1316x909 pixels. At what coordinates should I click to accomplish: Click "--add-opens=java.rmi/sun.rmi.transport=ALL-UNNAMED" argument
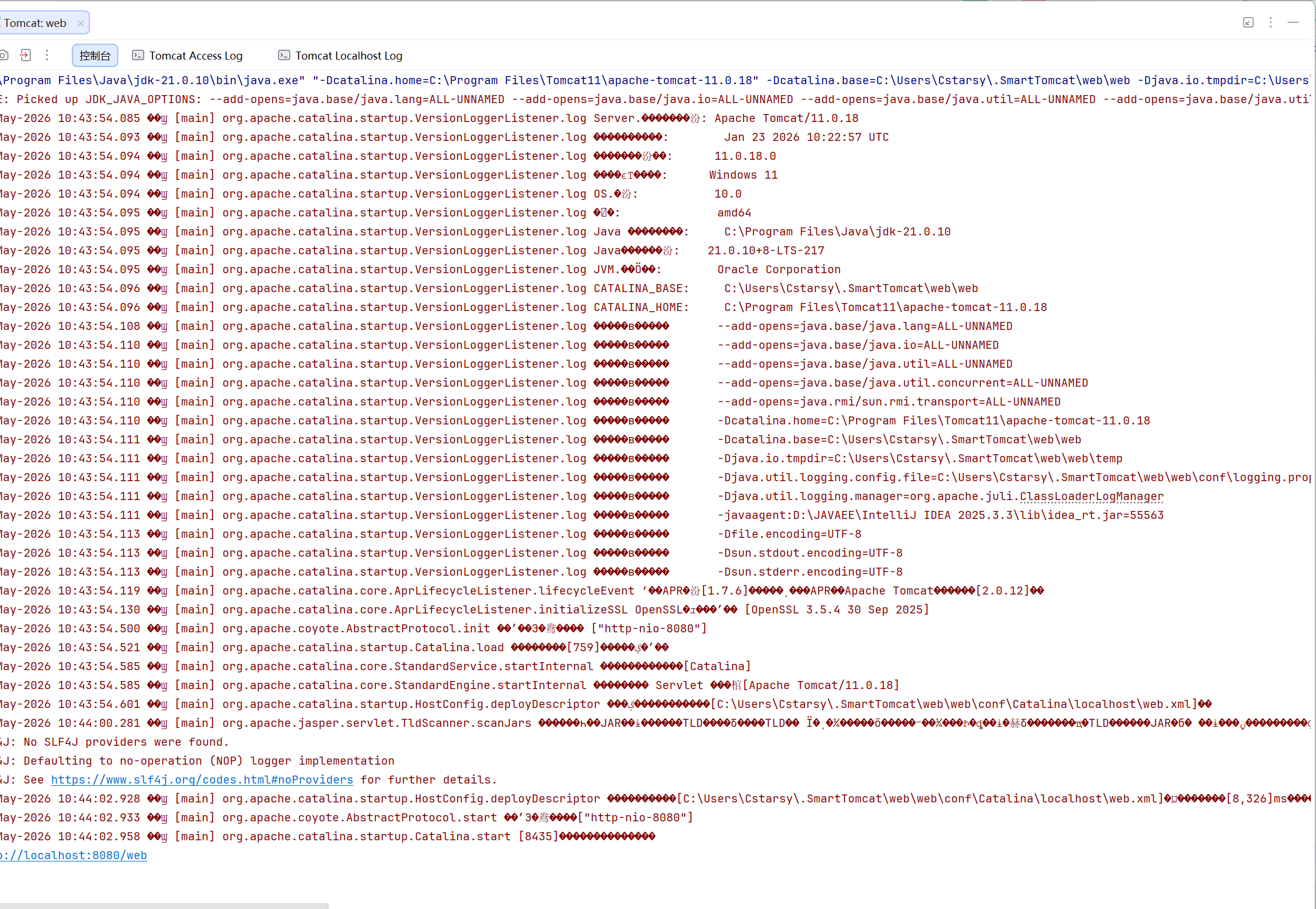click(889, 402)
